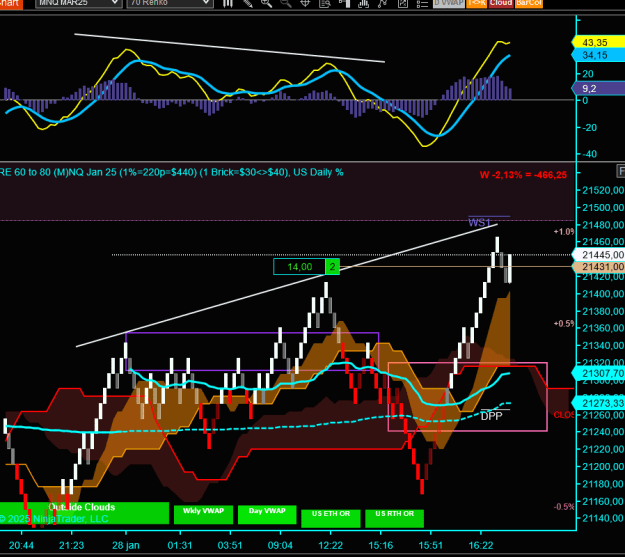
Task: Open the strategies icon
Action: point(383,3)
